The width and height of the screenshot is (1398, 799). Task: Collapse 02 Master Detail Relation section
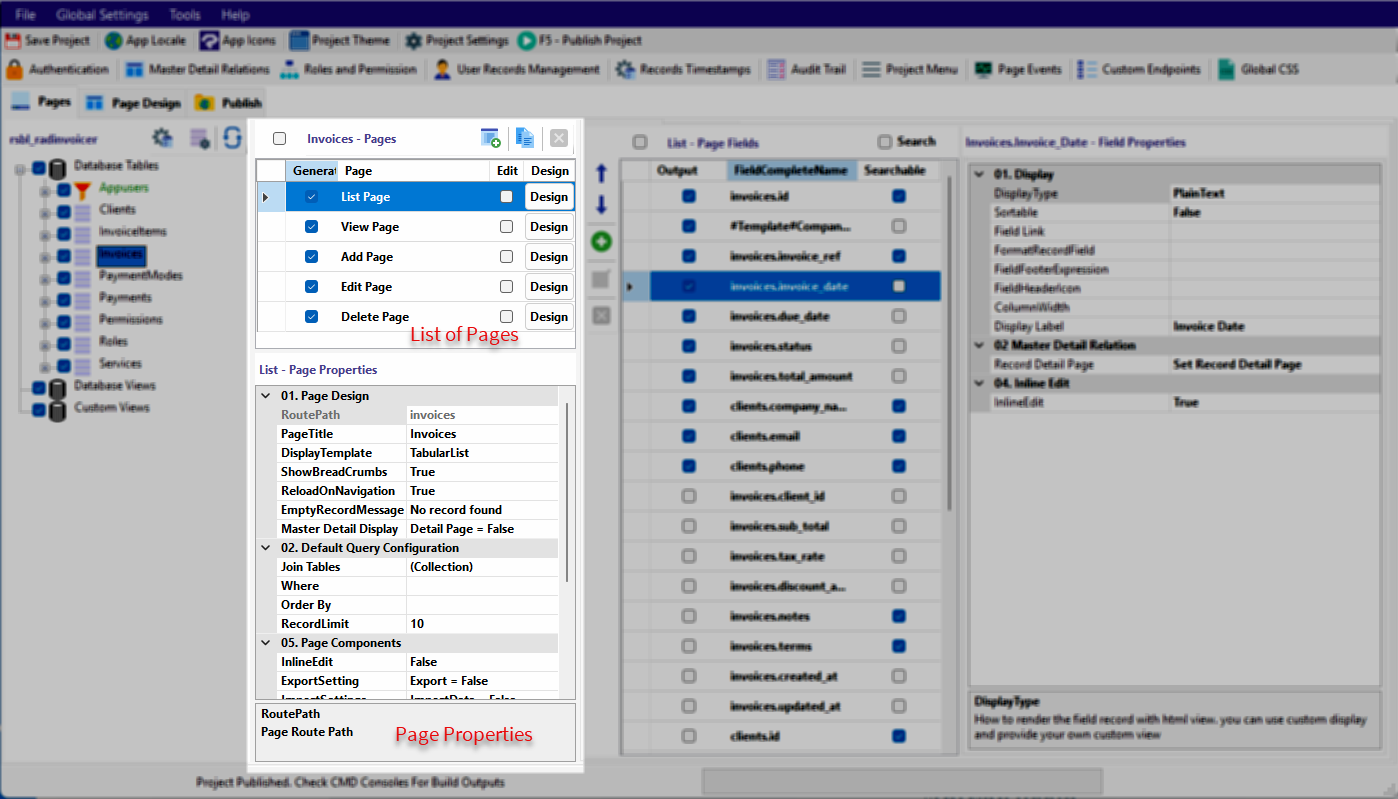click(979, 346)
